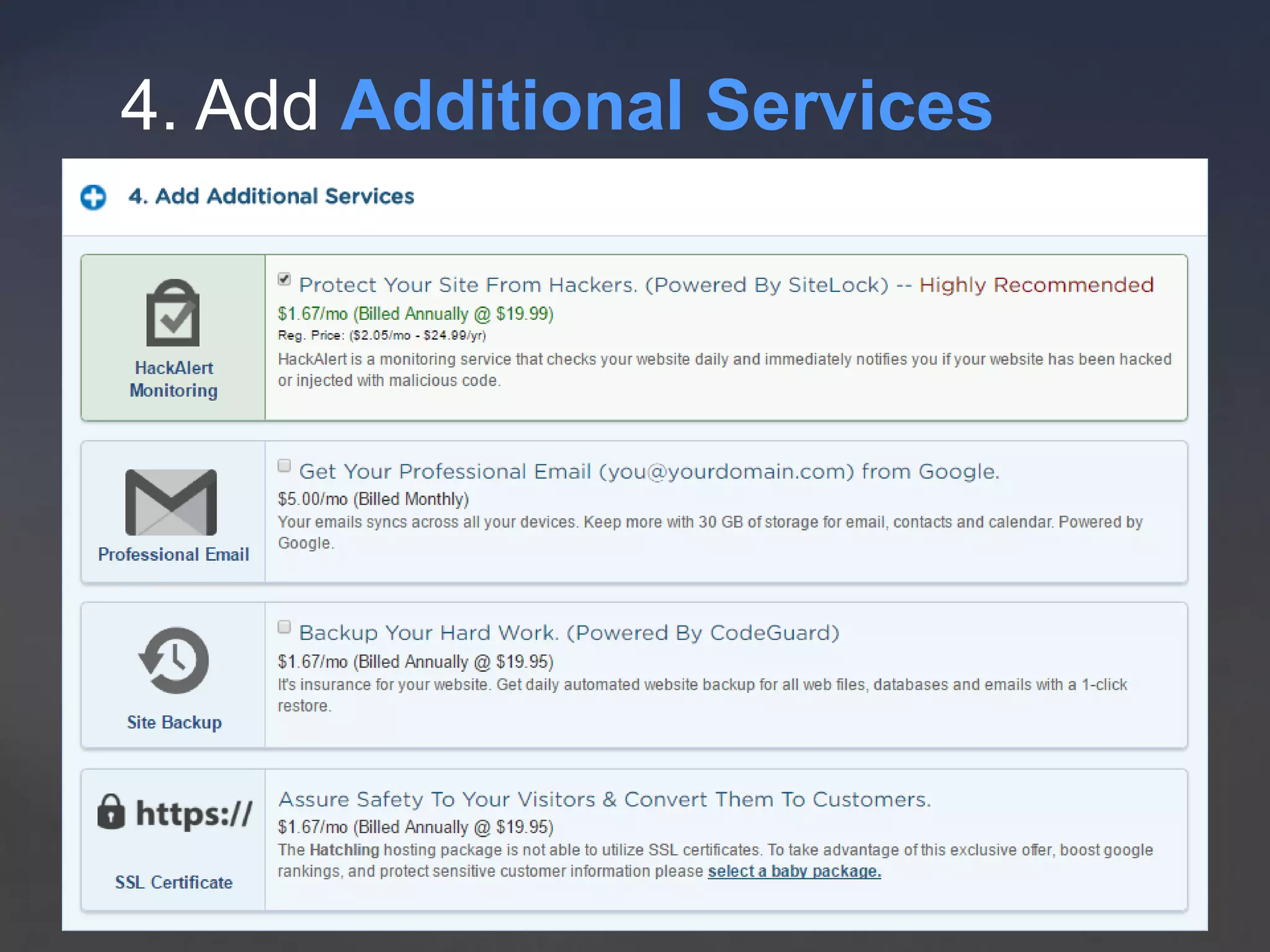
Task: Click the Site Backup clock icon
Action: (174, 661)
